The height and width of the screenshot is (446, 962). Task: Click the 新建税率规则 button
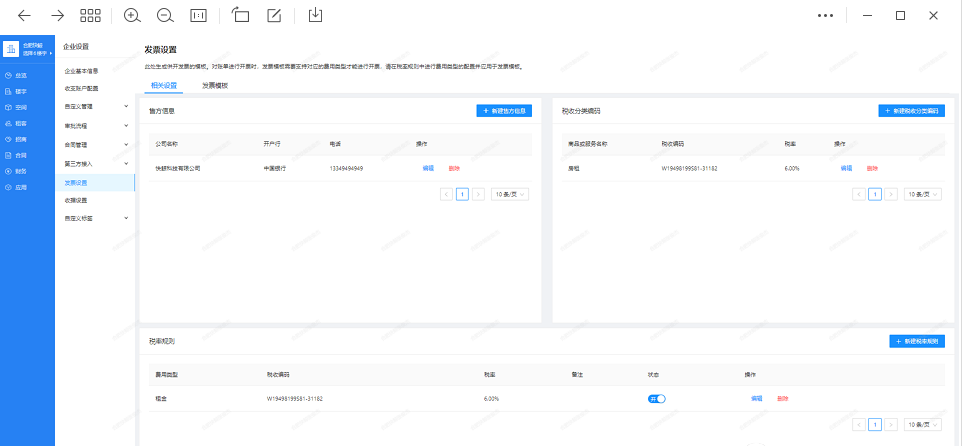pyautogui.click(x=916, y=341)
